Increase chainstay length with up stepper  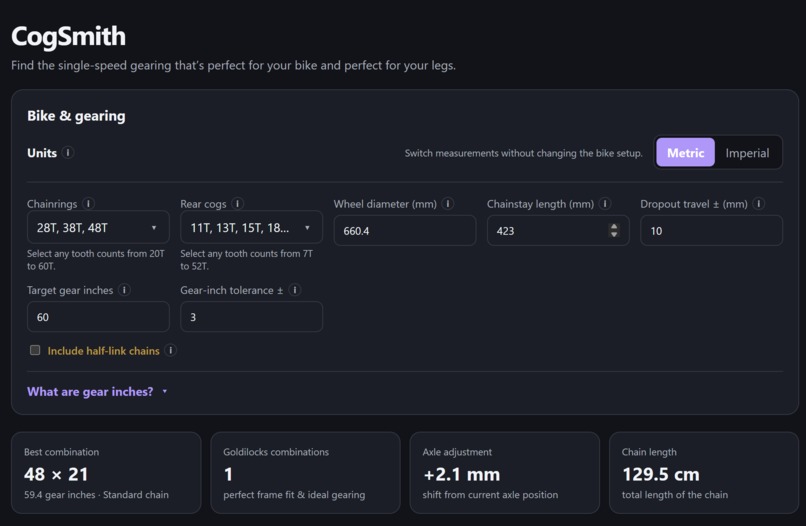tap(614, 227)
